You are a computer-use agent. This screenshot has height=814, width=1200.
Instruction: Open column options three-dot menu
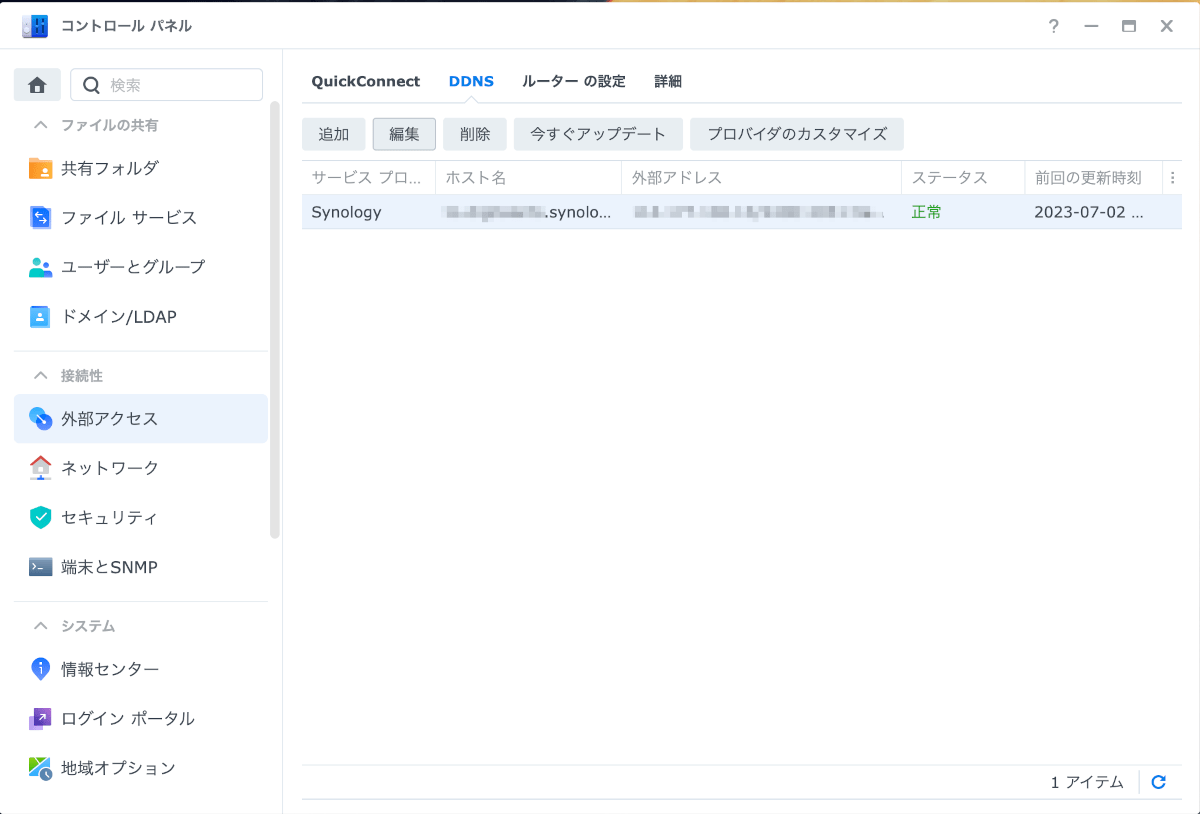(x=1172, y=178)
